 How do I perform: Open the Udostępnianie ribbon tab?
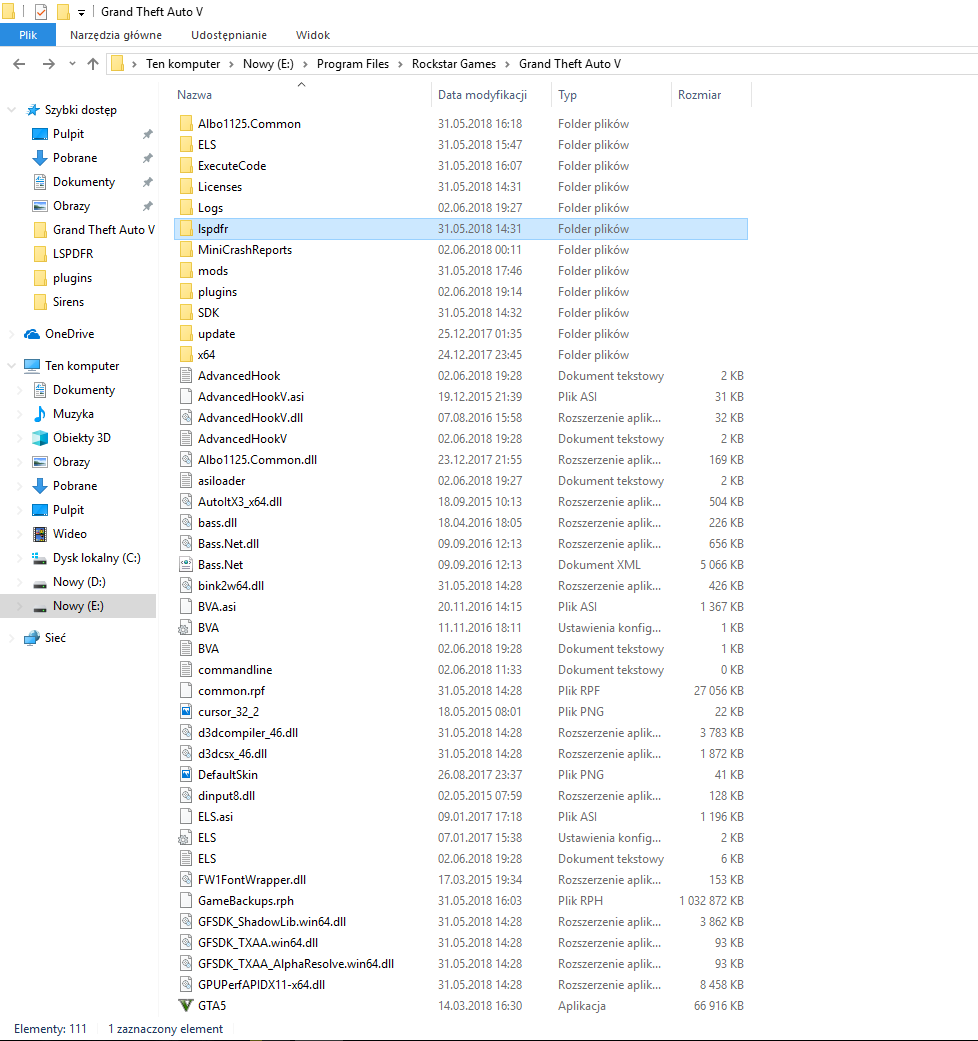click(x=229, y=35)
